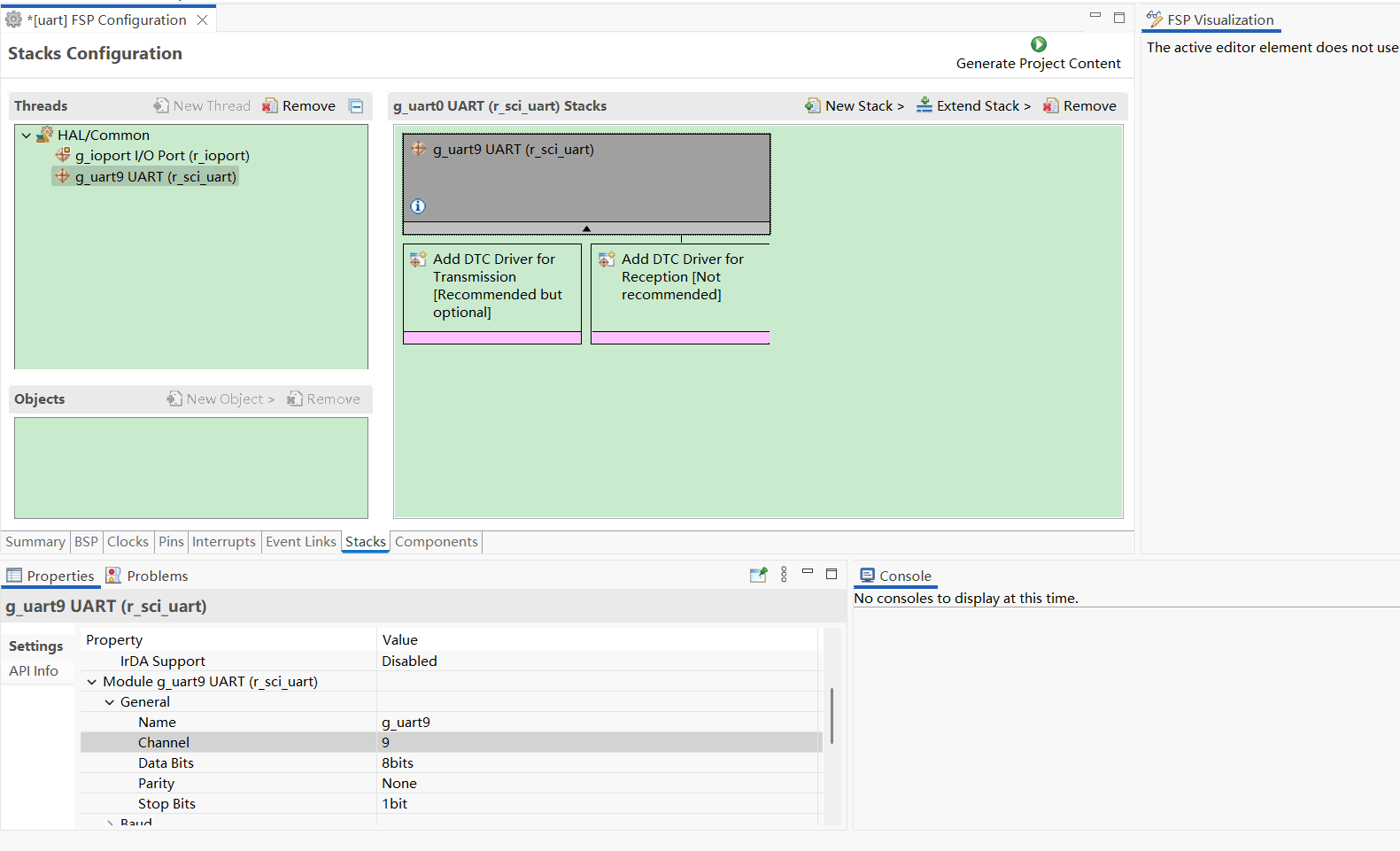Click the New Object icon
Viewport: 1400px width, 851px height.
(x=174, y=398)
